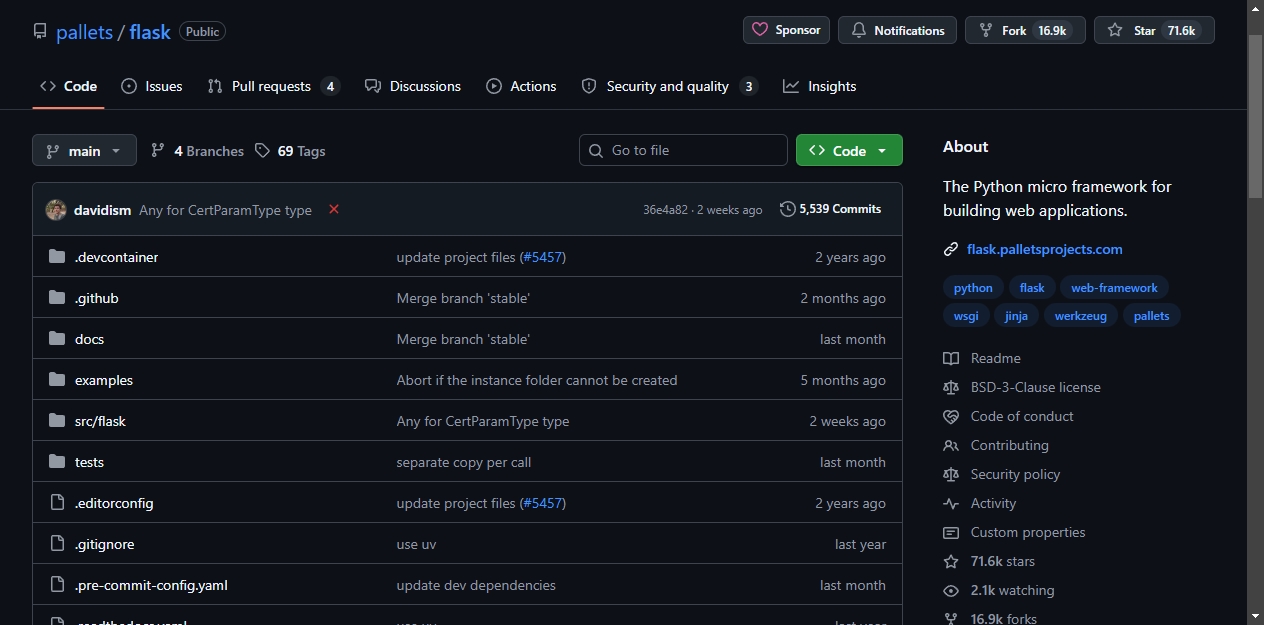This screenshot has width=1264, height=625.
Task: Open the .pre-commit-config.yaml file
Action: [x=151, y=585]
